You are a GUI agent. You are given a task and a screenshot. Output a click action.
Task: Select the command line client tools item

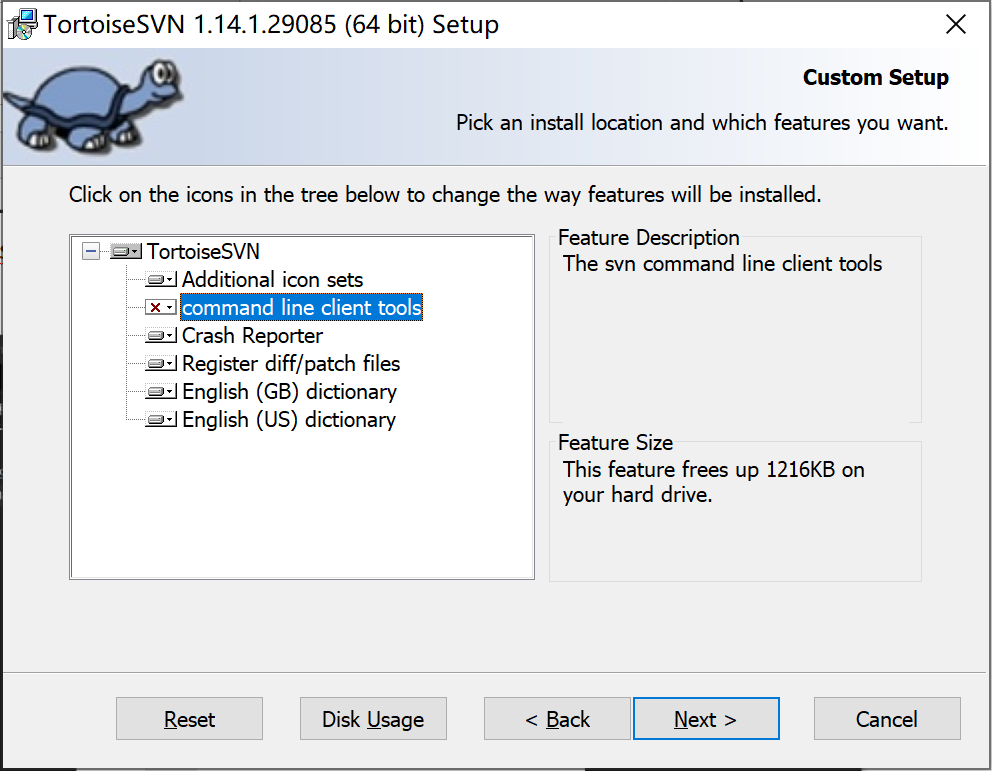pos(301,308)
